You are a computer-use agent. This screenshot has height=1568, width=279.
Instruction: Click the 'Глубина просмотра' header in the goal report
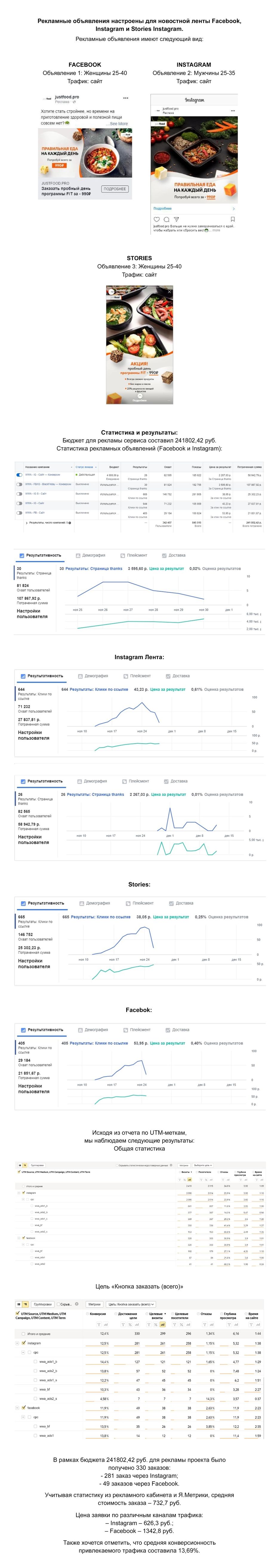point(229,1316)
